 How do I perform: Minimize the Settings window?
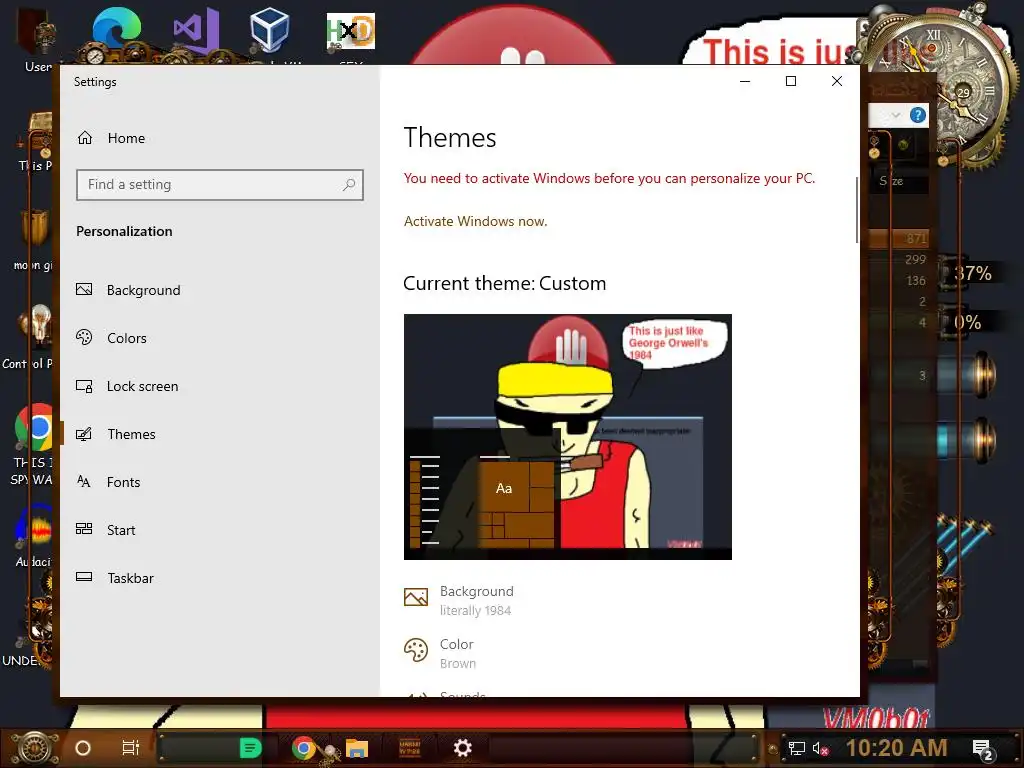[744, 81]
